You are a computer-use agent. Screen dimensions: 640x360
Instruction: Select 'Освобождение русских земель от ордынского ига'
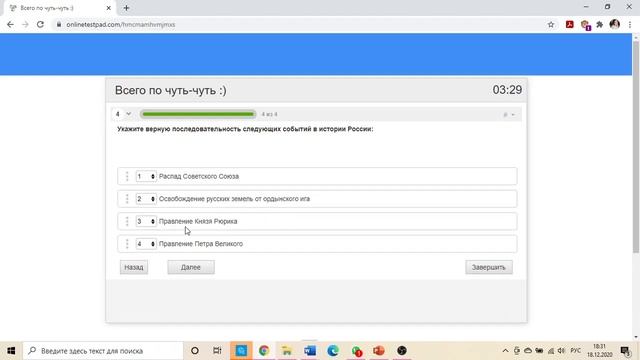234,199
